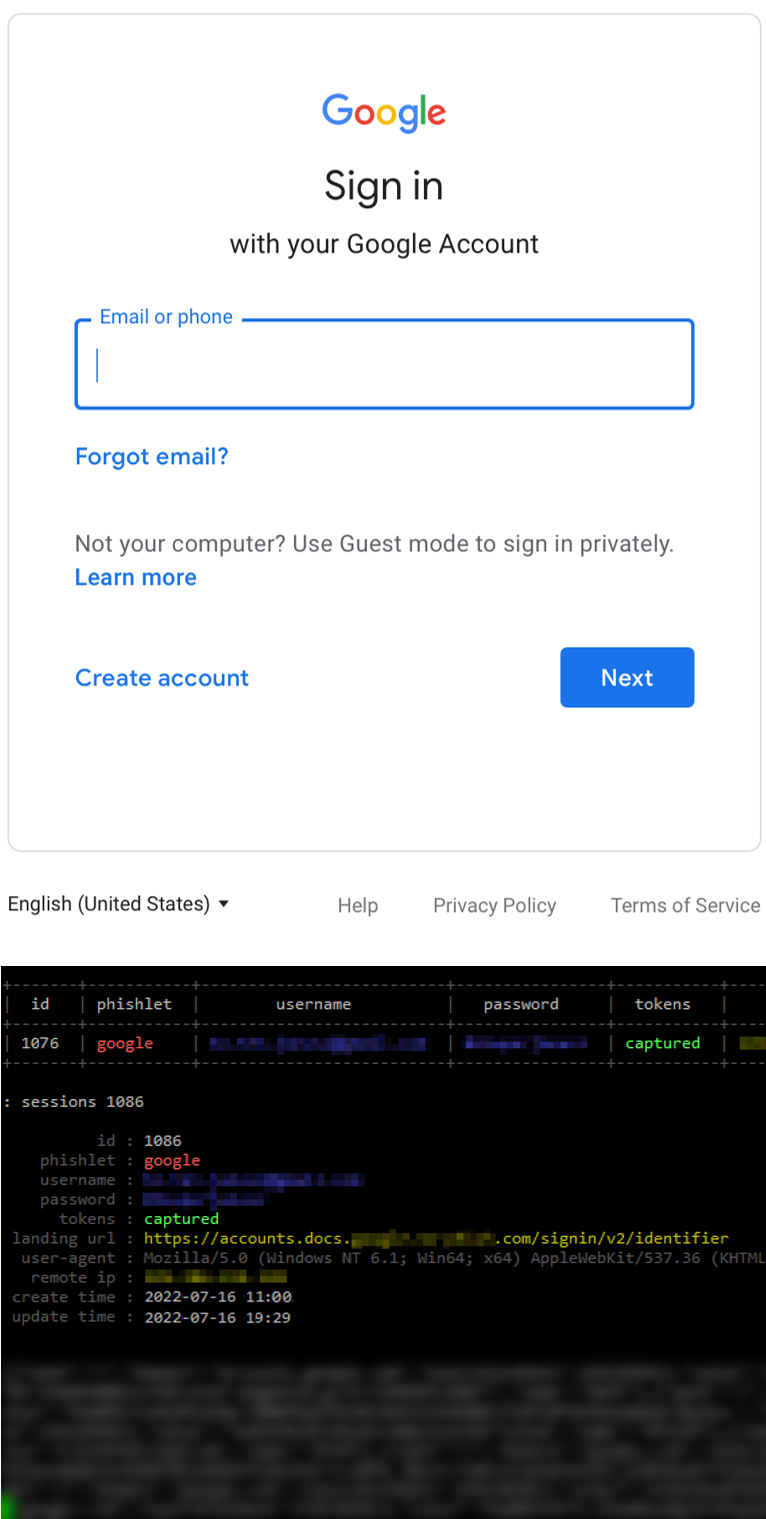766x1519 pixels.
Task: Open the Privacy Policy link
Action: pos(494,905)
